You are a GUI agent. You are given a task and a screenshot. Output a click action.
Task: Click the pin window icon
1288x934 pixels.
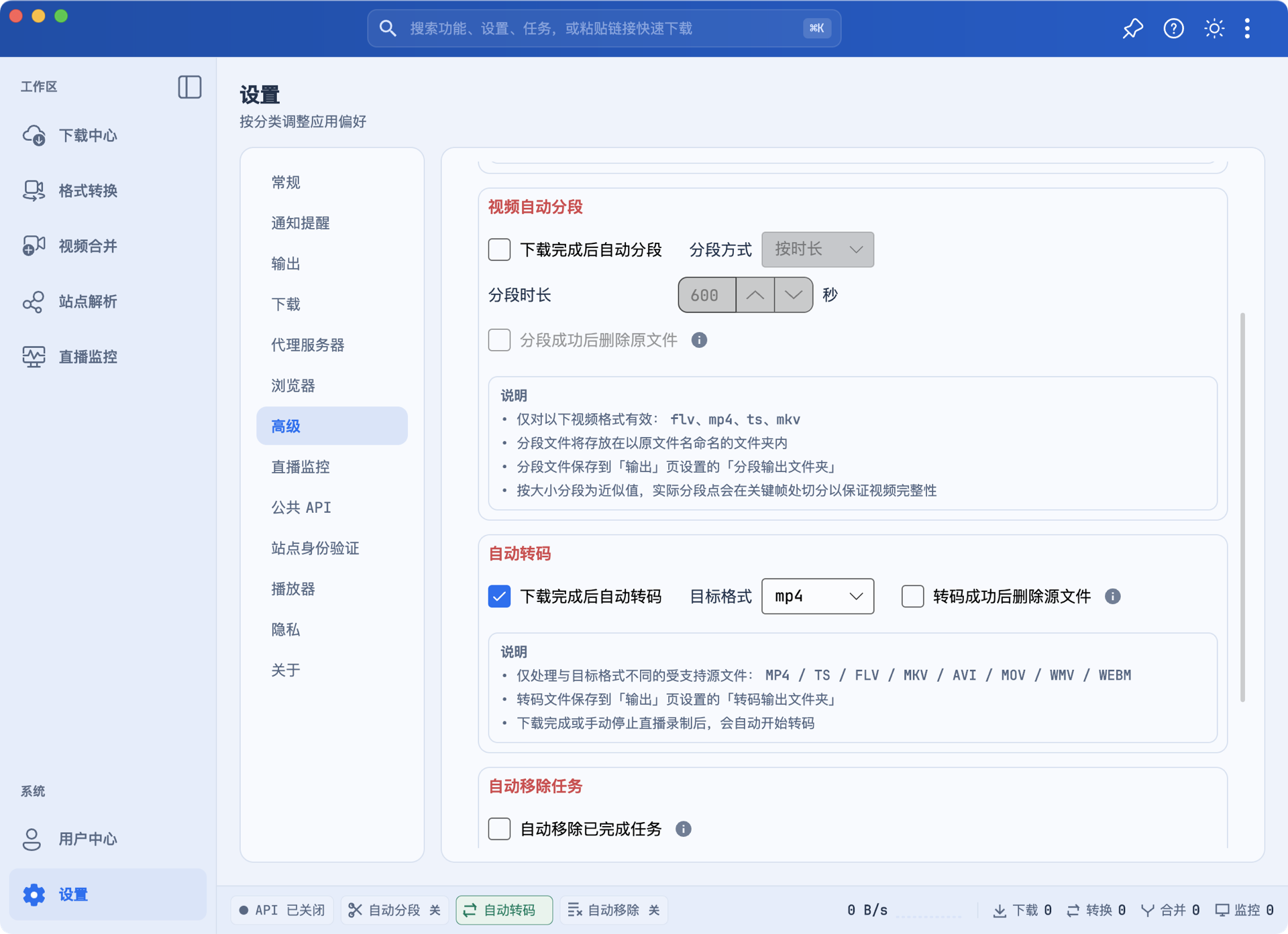click(1132, 28)
